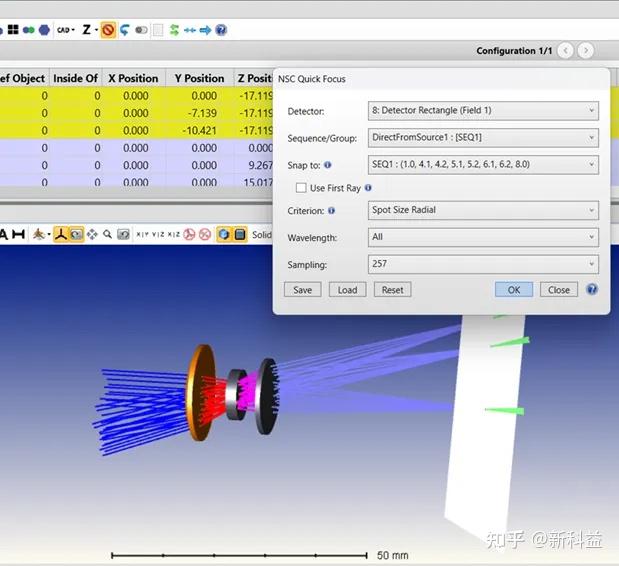Screen dimensions: 619x566
Task: Click the brown starfish orientation icon
Action: 39,234
